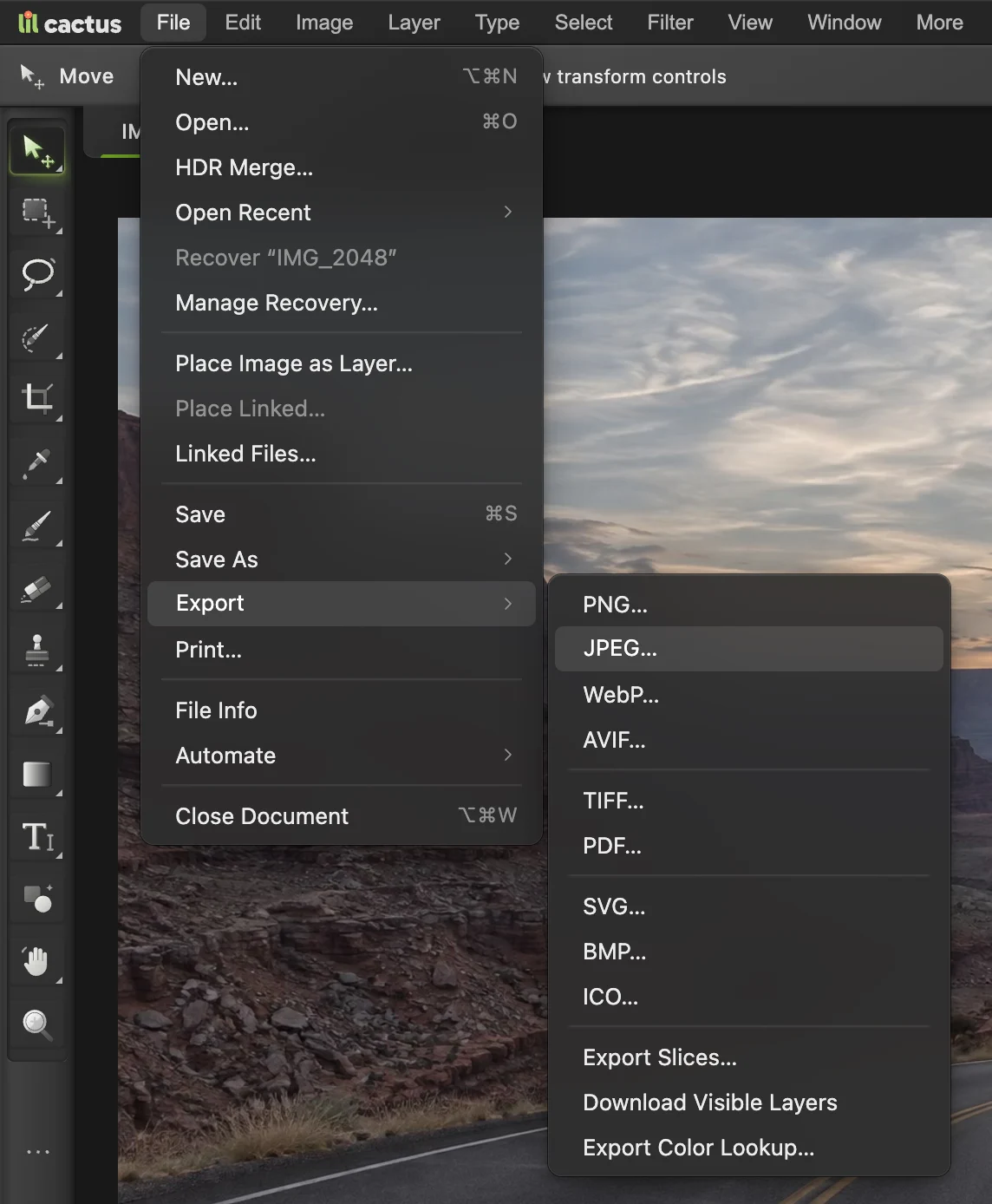Image resolution: width=992 pixels, height=1204 pixels.
Task: Click the partially hidden document tab
Action: [x=114, y=132]
